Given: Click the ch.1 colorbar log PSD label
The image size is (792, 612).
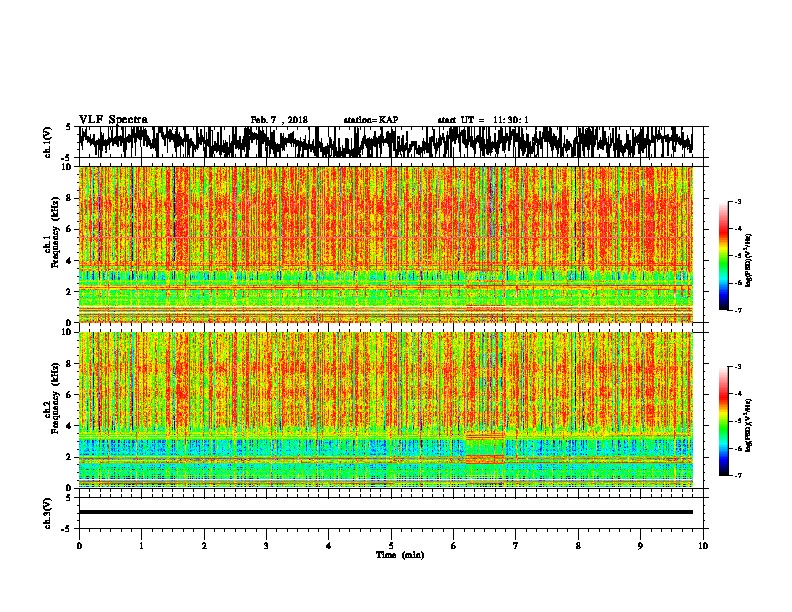Looking at the screenshot, I should (749, 261).
